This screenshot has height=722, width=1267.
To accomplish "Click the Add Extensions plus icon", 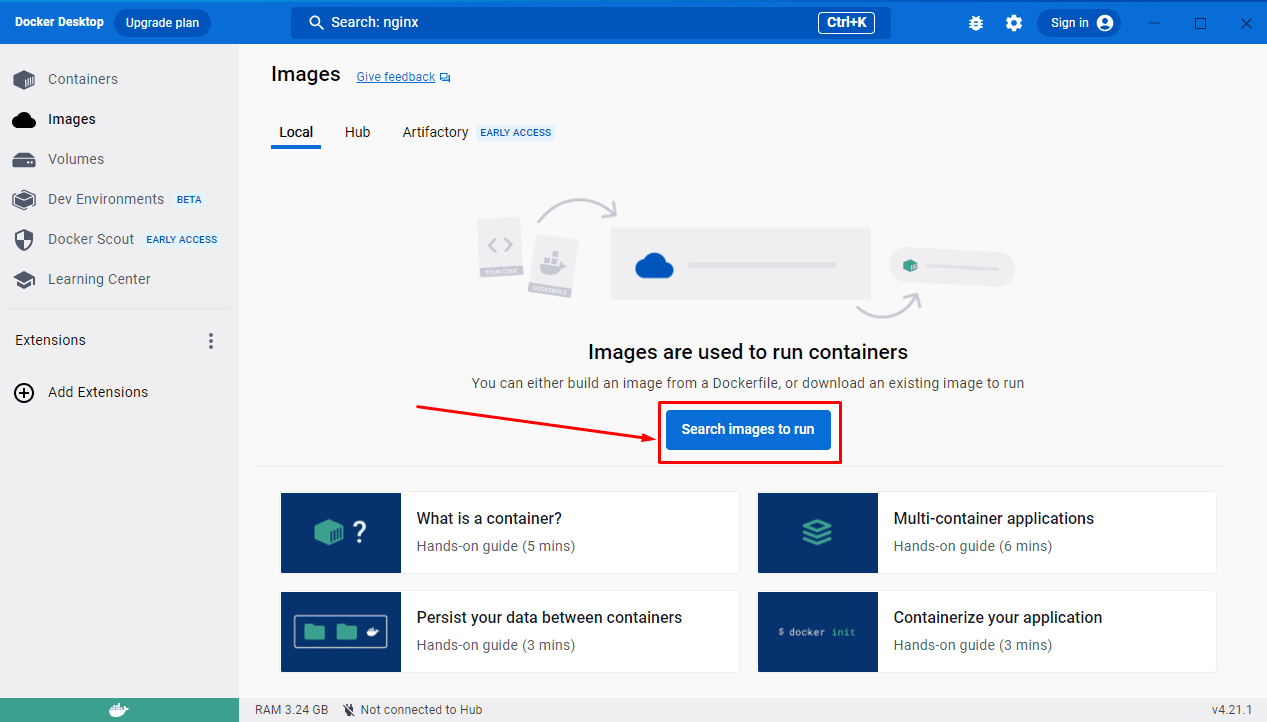I will coord(24,393).
